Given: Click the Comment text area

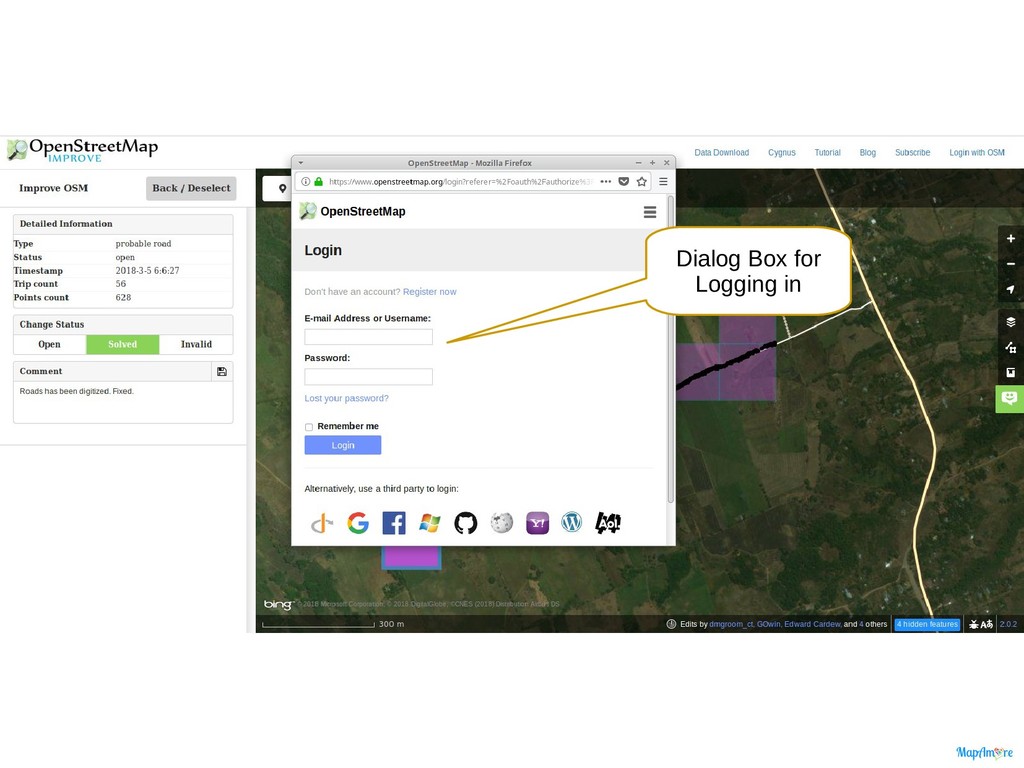Looking at the screenshot, I should (x=123, y=402).
